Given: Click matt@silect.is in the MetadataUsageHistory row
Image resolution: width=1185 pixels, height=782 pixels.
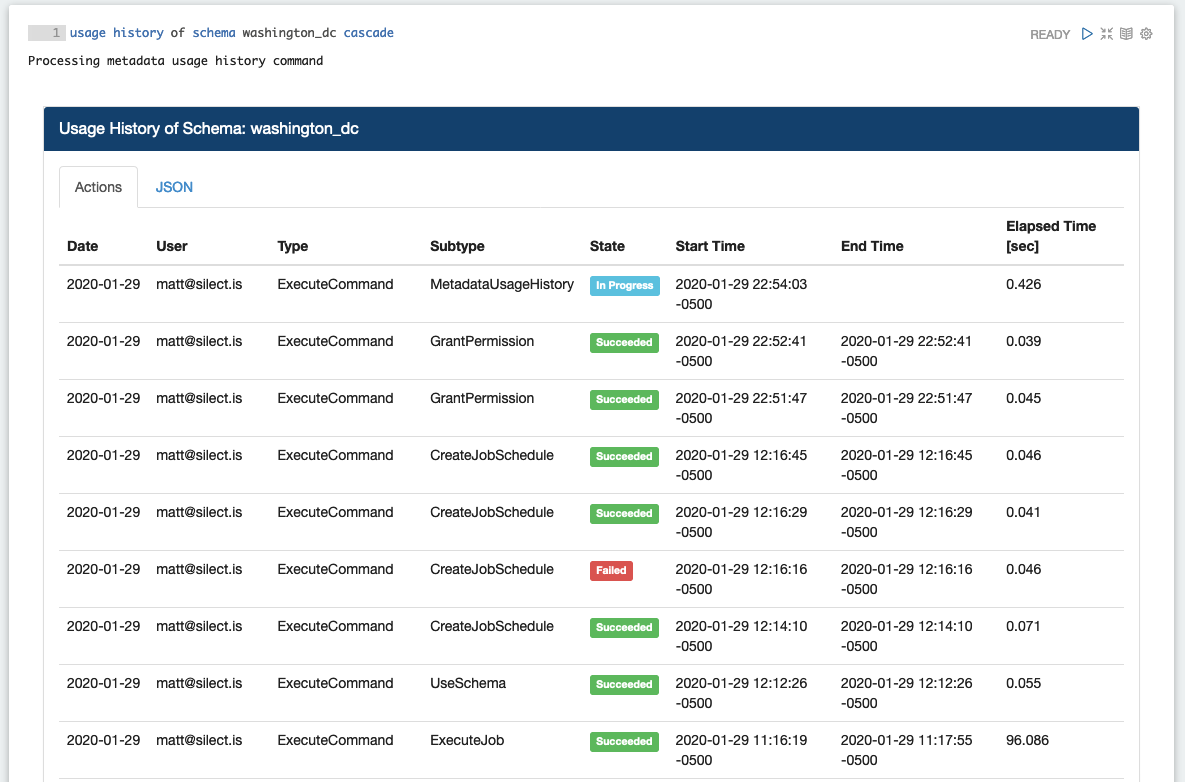Looking at the screenshot, I should (199, 285).
